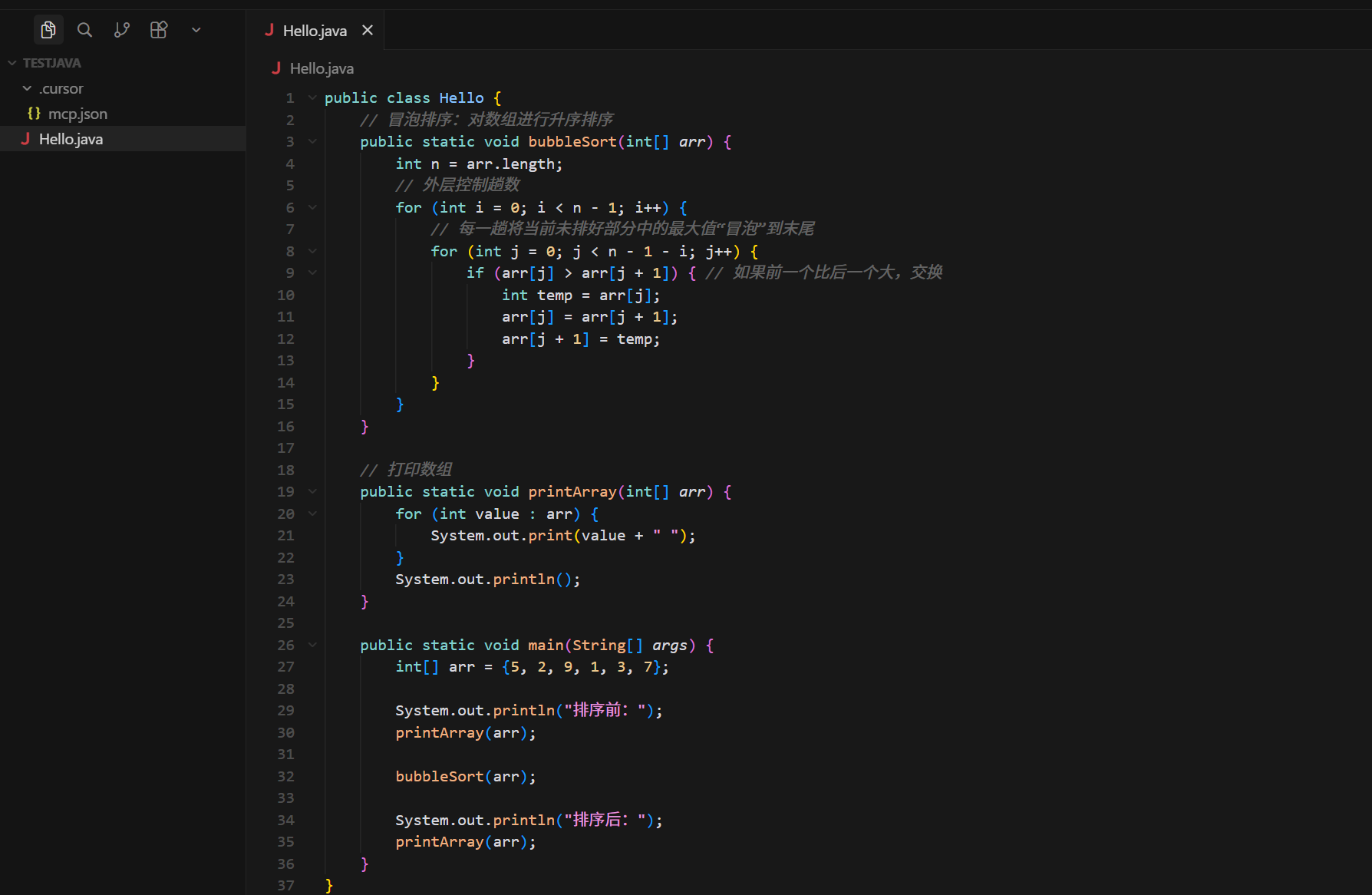Open the Search view icon

point(84,30)
